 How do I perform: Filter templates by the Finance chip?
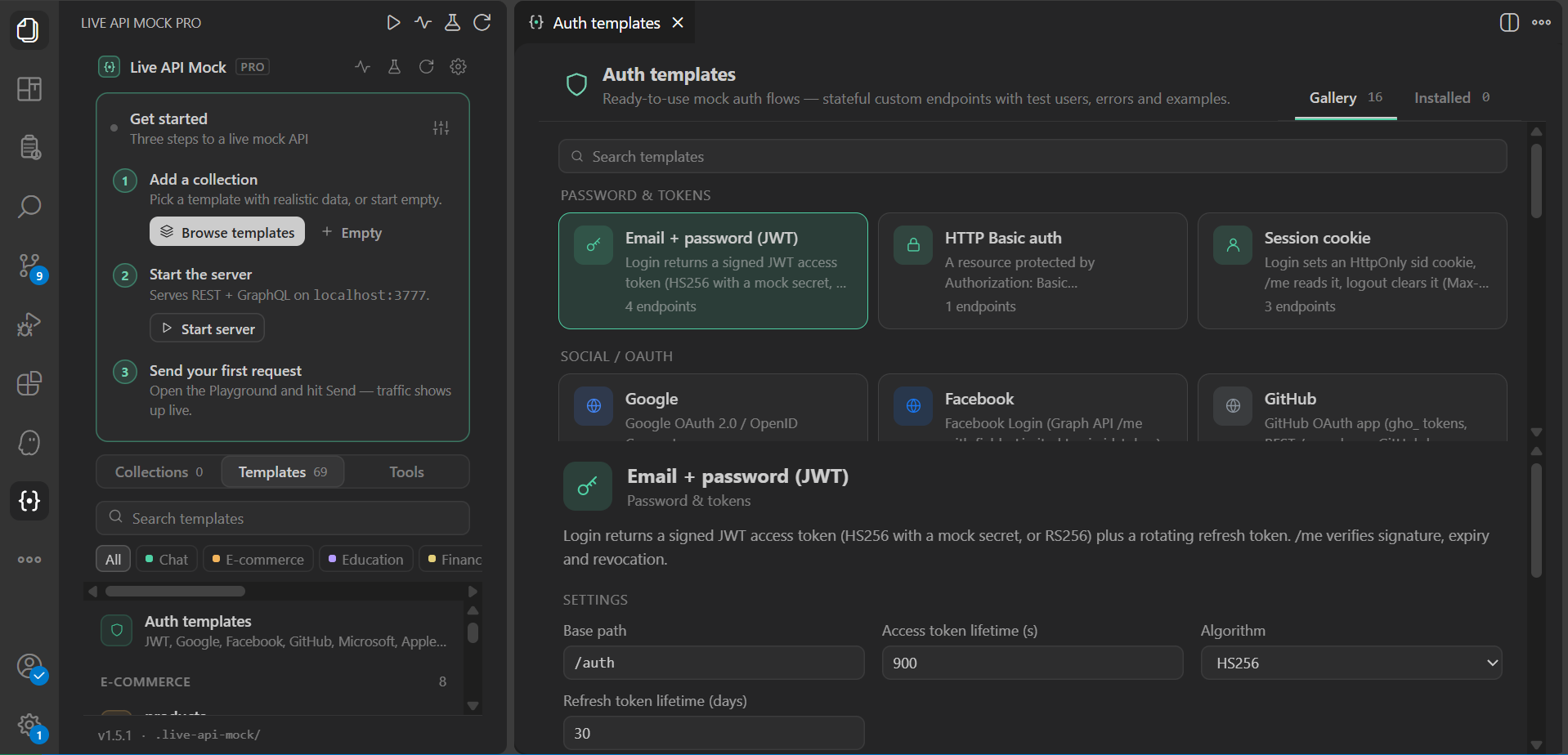452,559
